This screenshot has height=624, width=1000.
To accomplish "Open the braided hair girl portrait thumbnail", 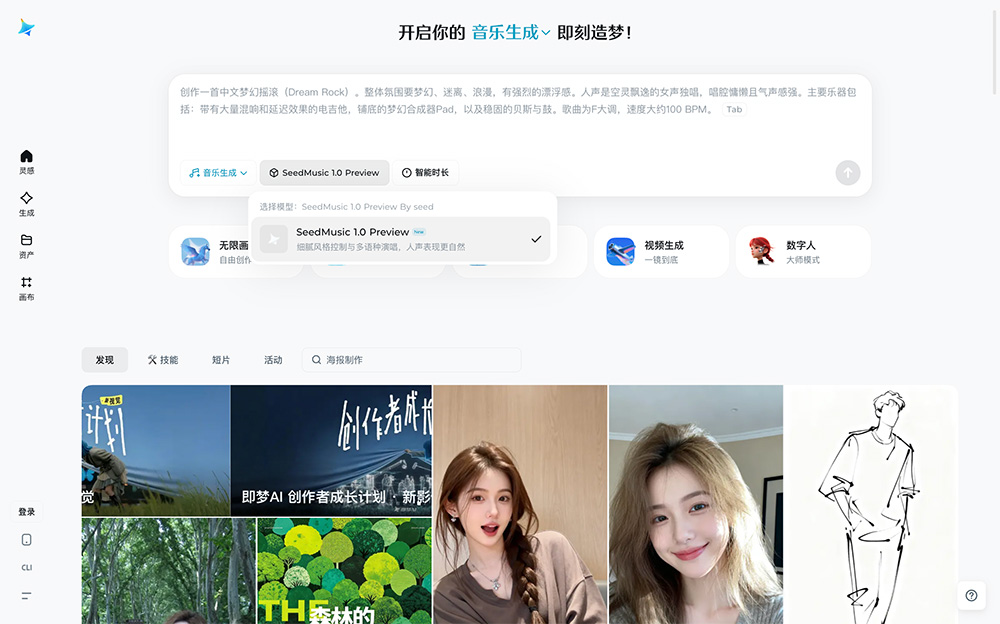I will (x=520, y=504).
